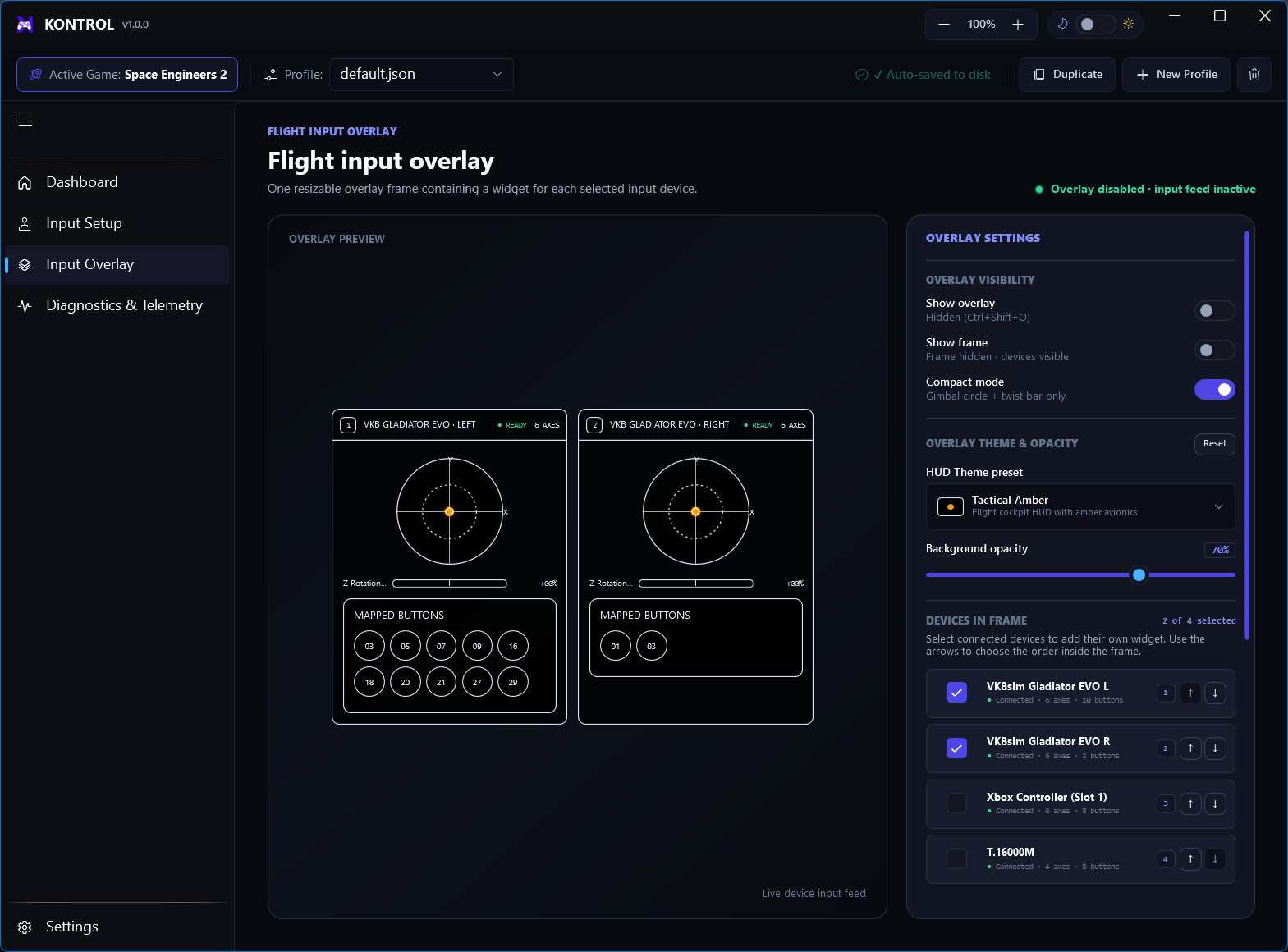The image size is (1288, 952).
Task: Move VKBsim Gladiator EVO L down
Action: (x=1215, y=693)
